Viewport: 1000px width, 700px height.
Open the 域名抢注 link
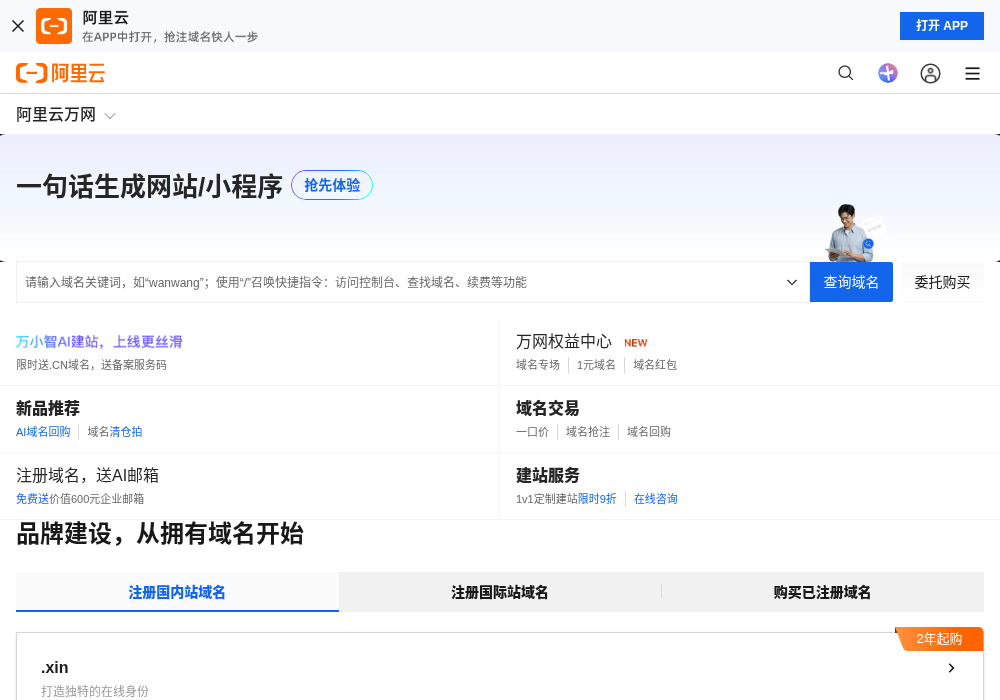pos(587,432)
